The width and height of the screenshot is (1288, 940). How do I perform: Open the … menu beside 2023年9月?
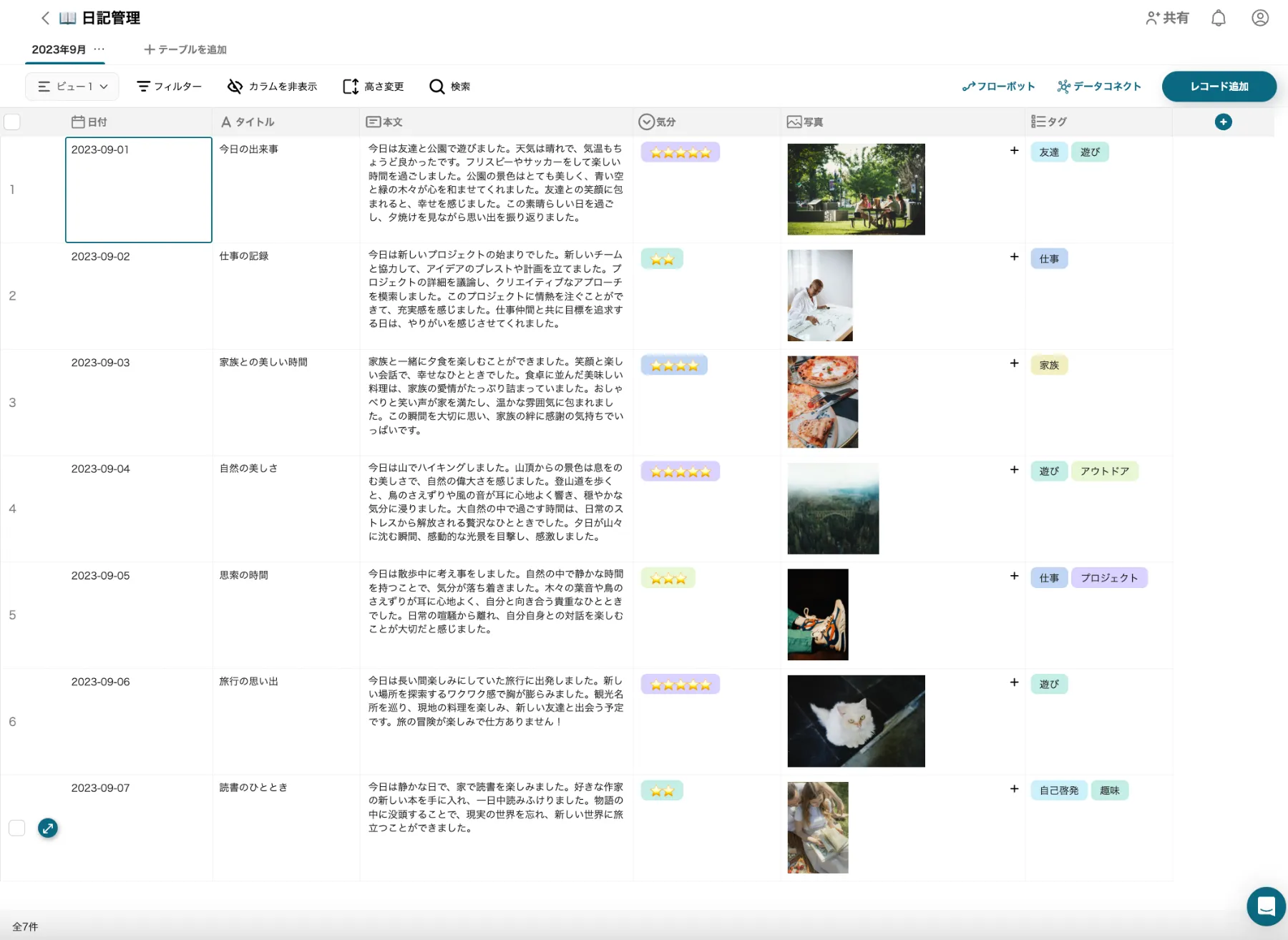(x=99, y=50)
